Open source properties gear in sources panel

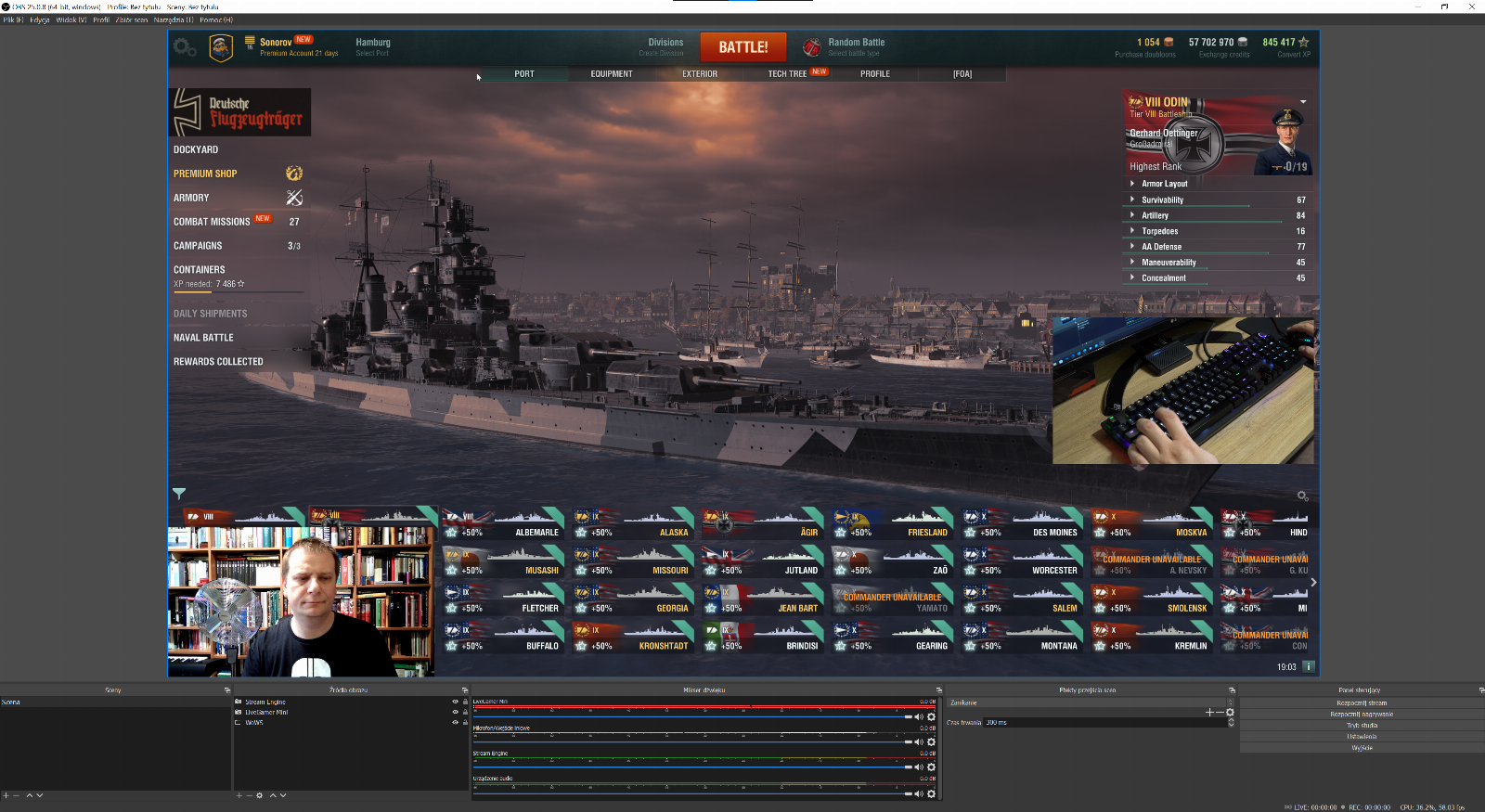[x=260, y=795]
